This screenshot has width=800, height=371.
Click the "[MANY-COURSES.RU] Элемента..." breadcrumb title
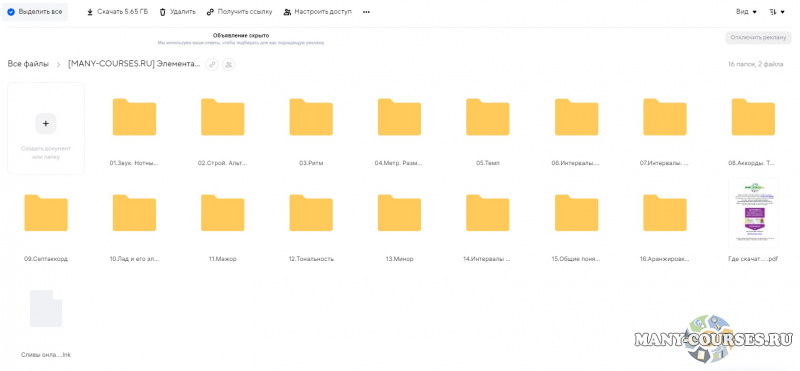pos(134,64)
